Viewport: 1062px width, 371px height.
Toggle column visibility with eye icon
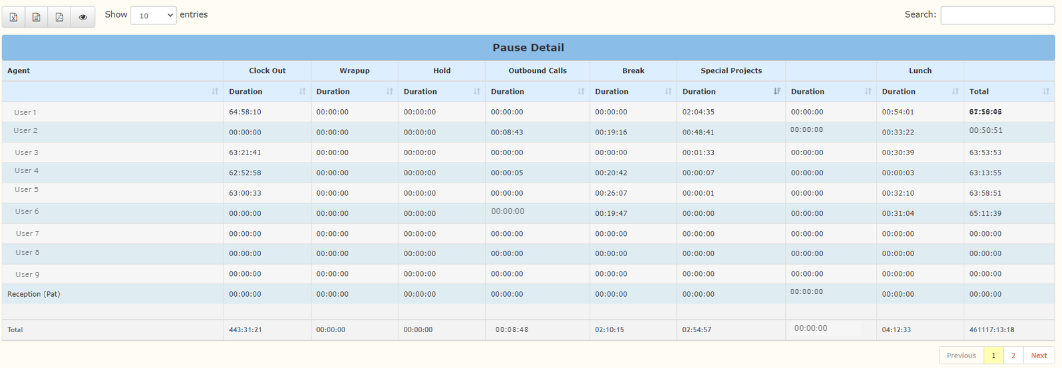tap(83, 17)
